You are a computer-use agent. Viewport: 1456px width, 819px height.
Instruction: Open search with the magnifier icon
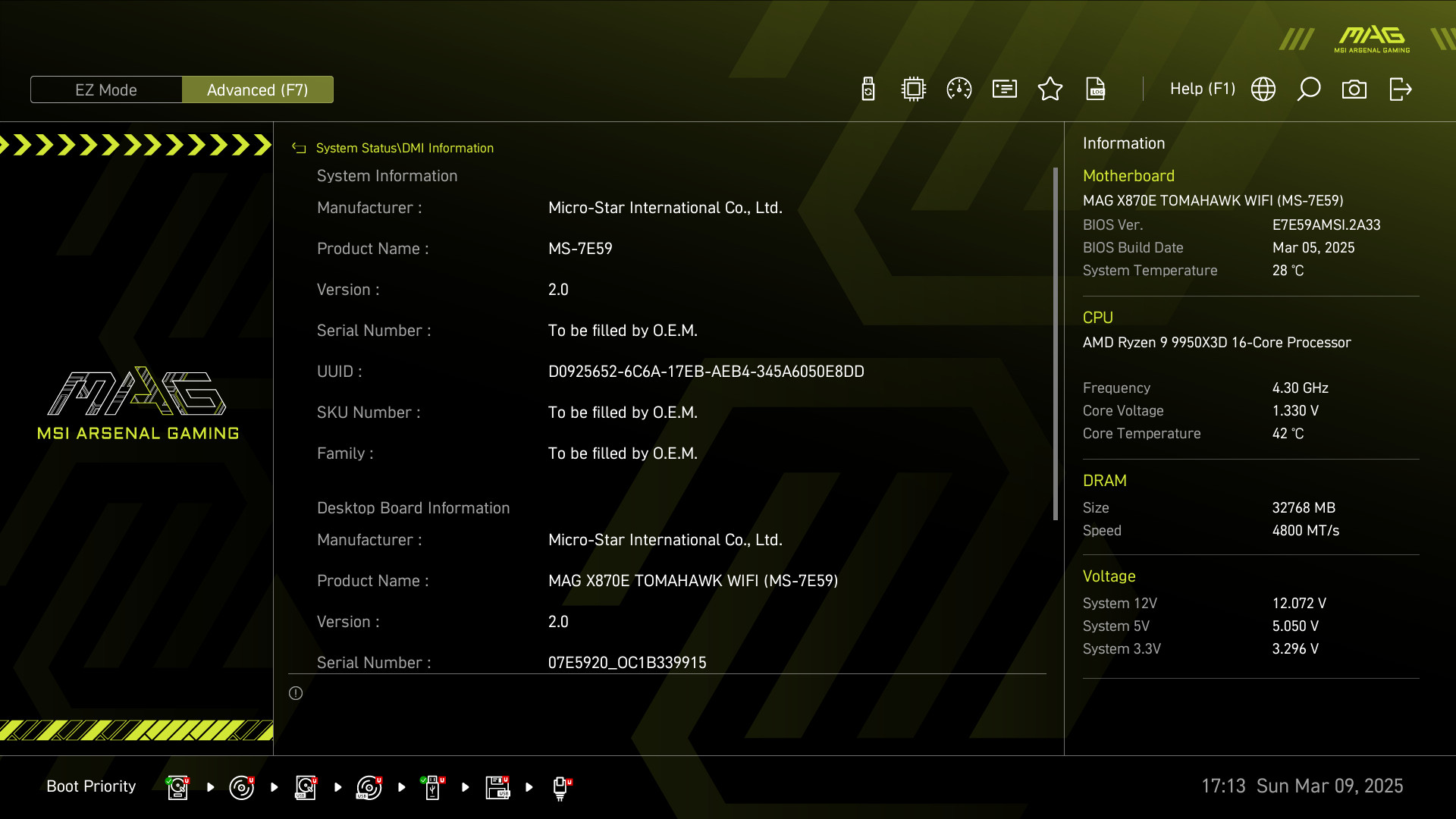pos(1309,89)
